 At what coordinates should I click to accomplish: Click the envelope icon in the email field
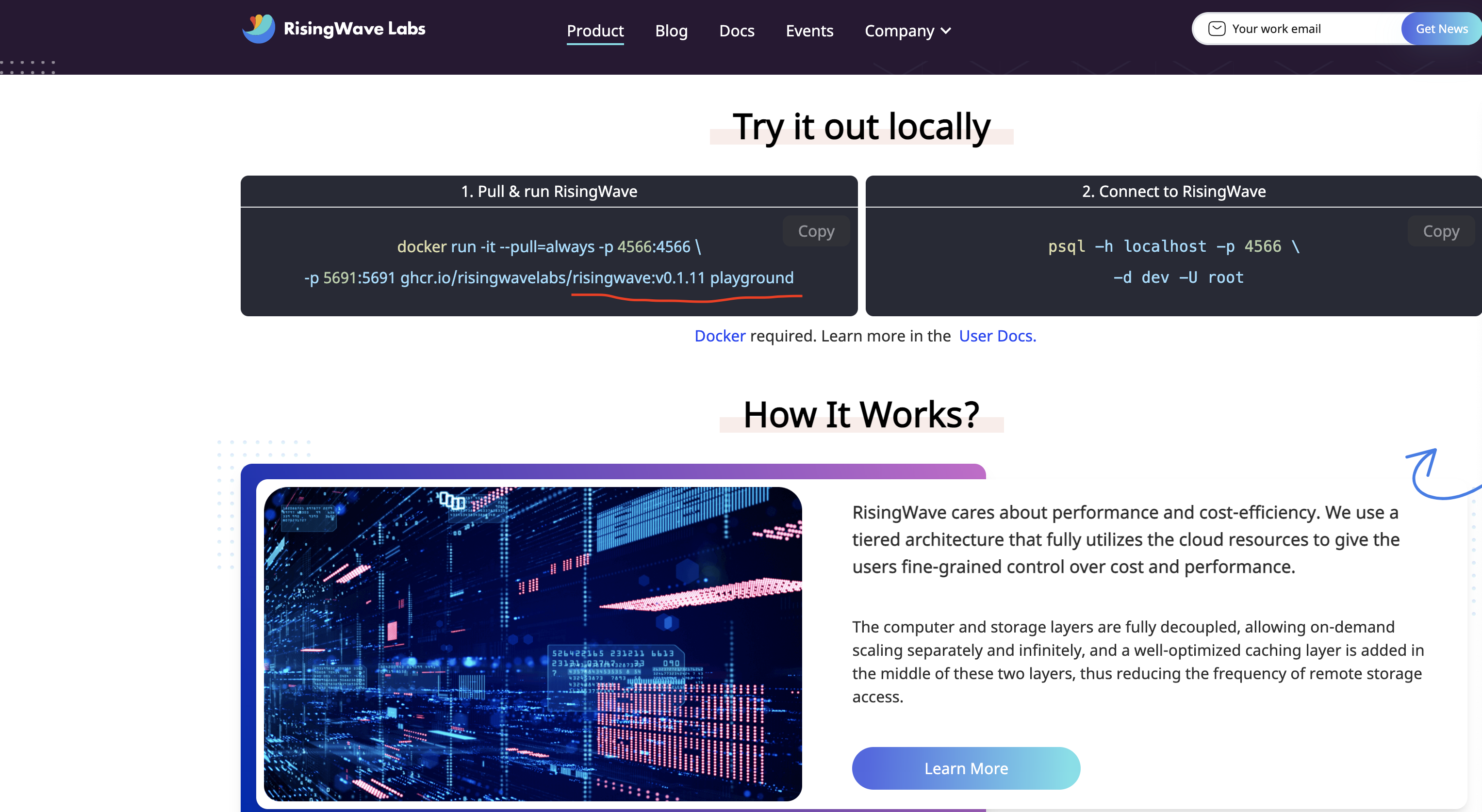(1218, 28)
